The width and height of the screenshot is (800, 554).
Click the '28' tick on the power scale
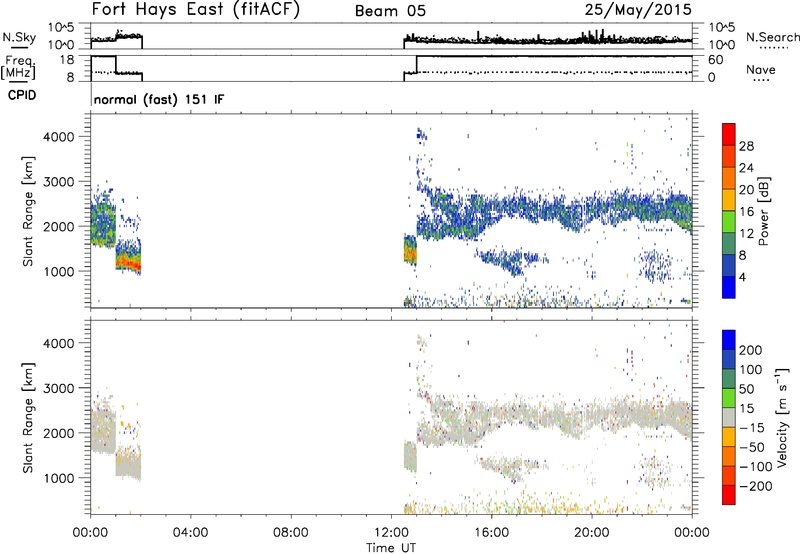pos(746,146)
